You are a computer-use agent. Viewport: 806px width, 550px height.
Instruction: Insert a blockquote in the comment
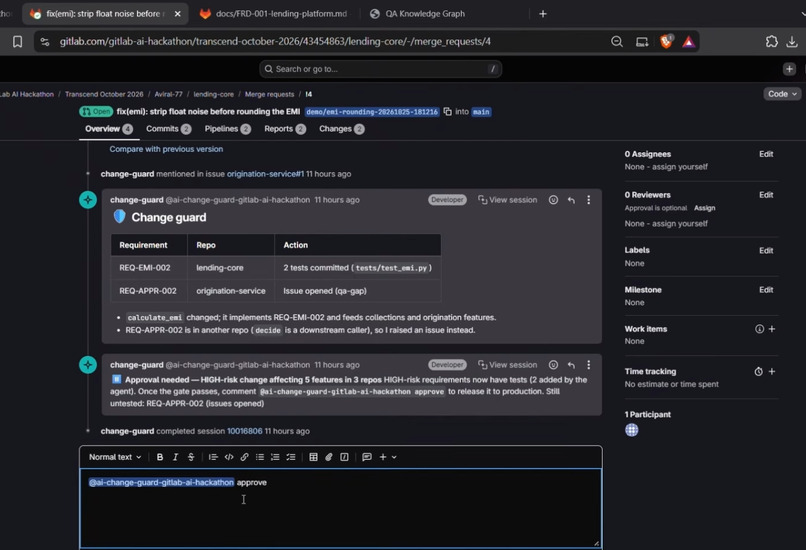tap(213, 457)
